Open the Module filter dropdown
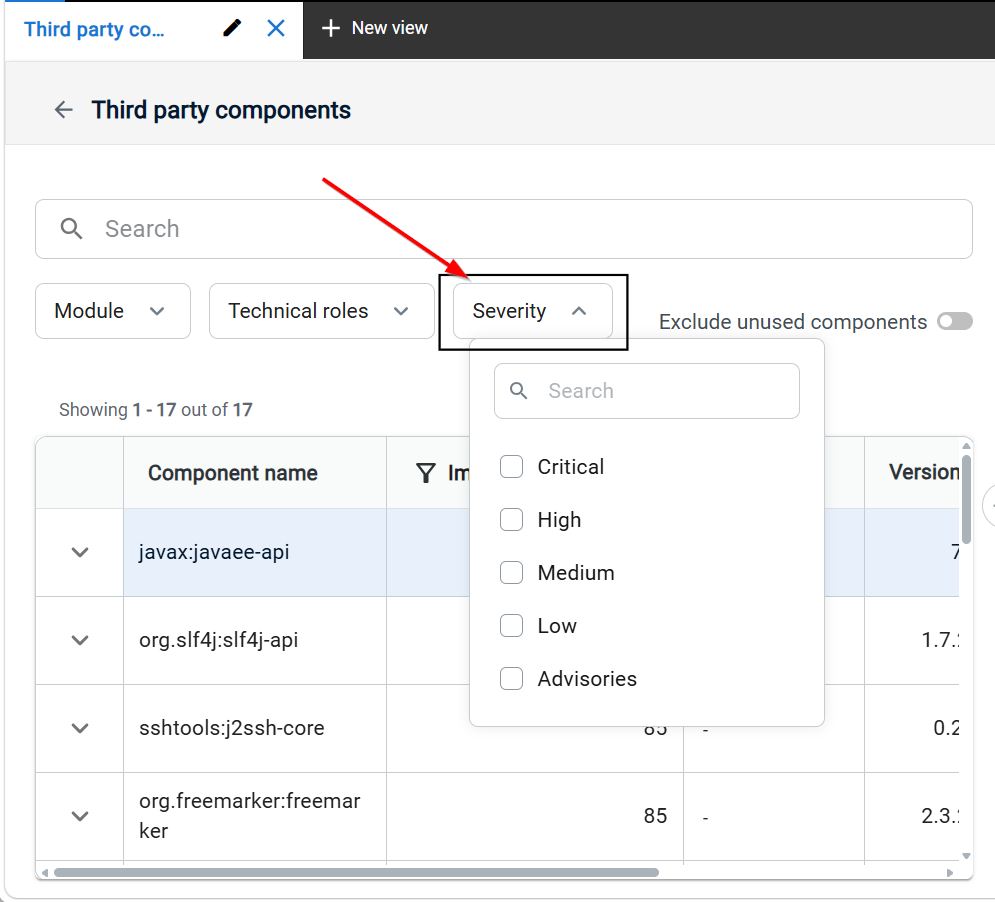Viewport: 995px width, 902px height. 113,311
